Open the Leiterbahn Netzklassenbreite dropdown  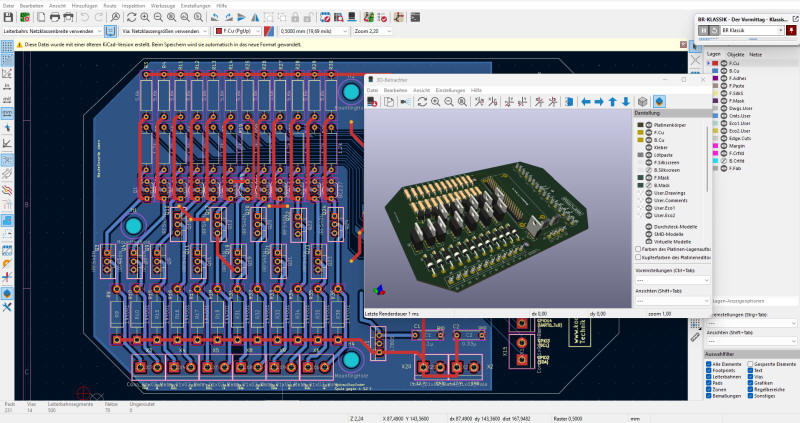coord(48,31)
